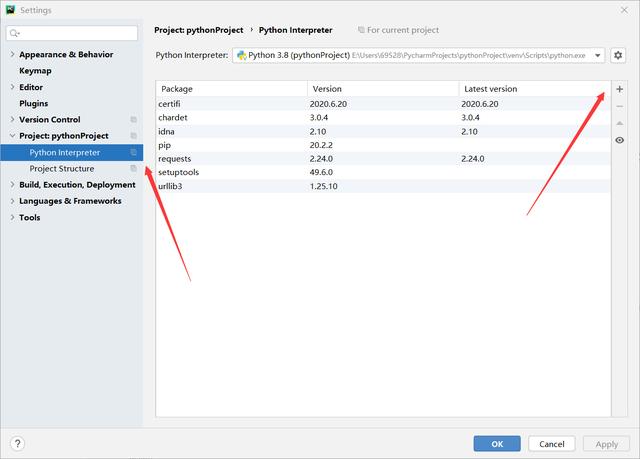Expand the Editor section
This screenshot has width=640, height=459.
pyautogui.click(x=12, y=87)
